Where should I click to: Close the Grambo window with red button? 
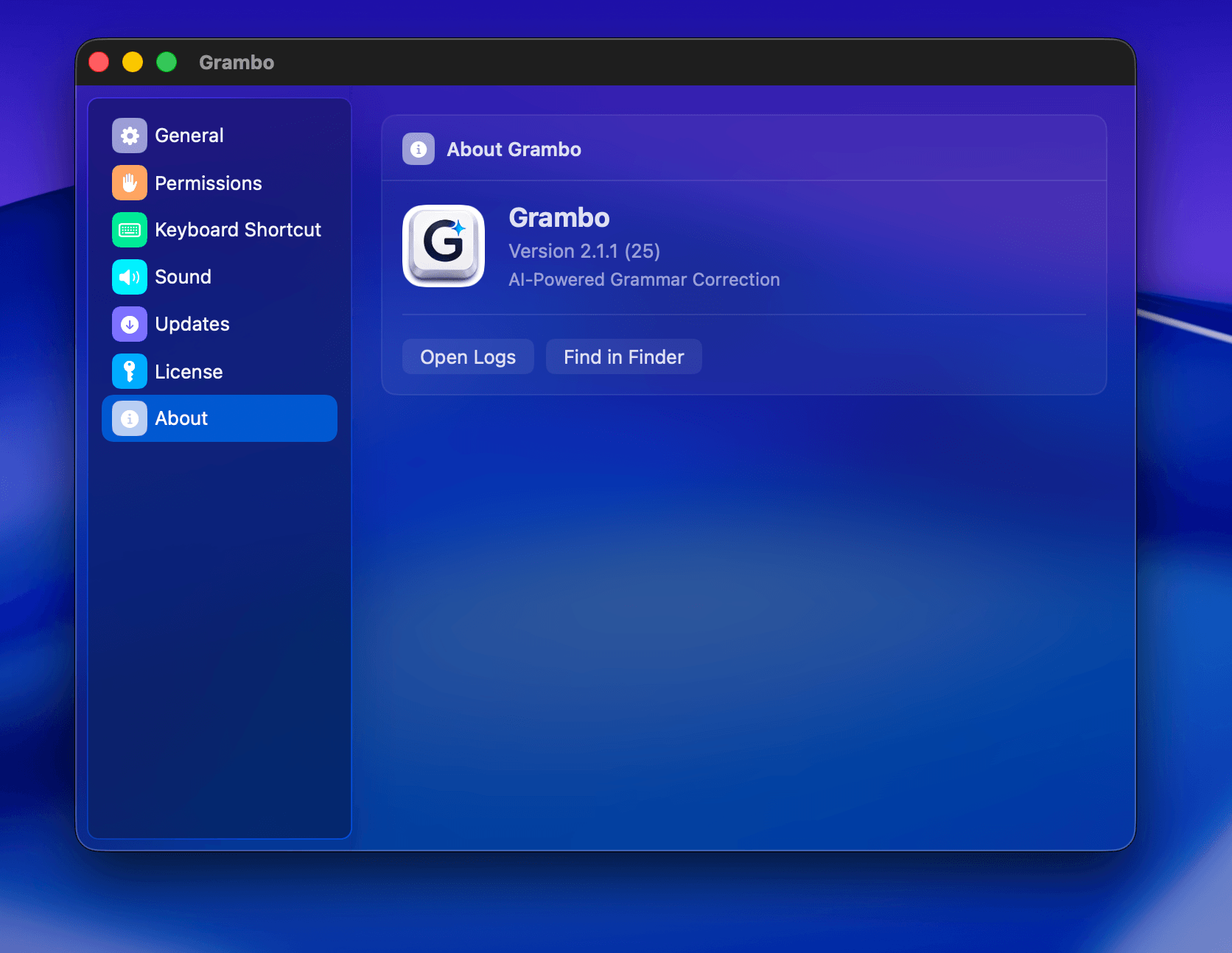99,62
